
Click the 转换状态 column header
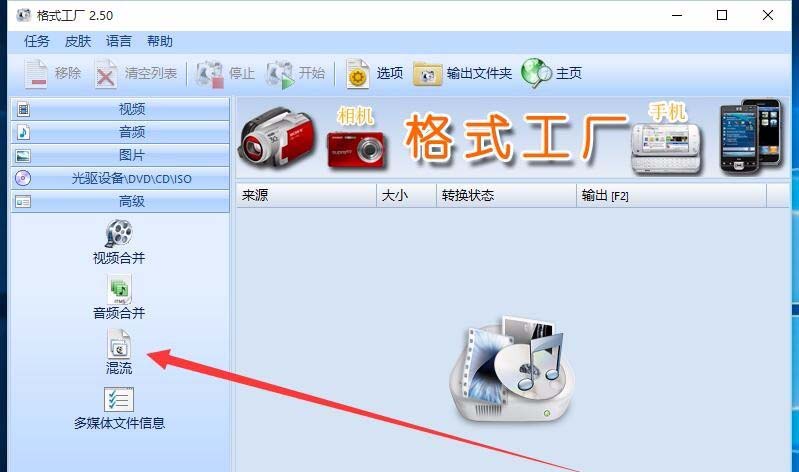pyautogui.click(x=506, y=195)
